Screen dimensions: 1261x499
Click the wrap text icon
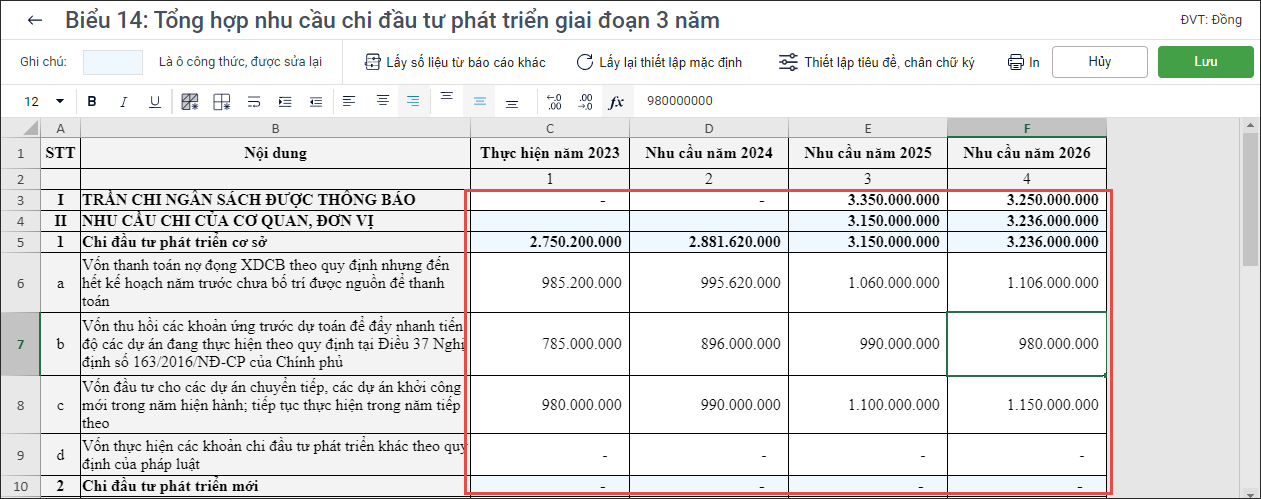(253, 102)
